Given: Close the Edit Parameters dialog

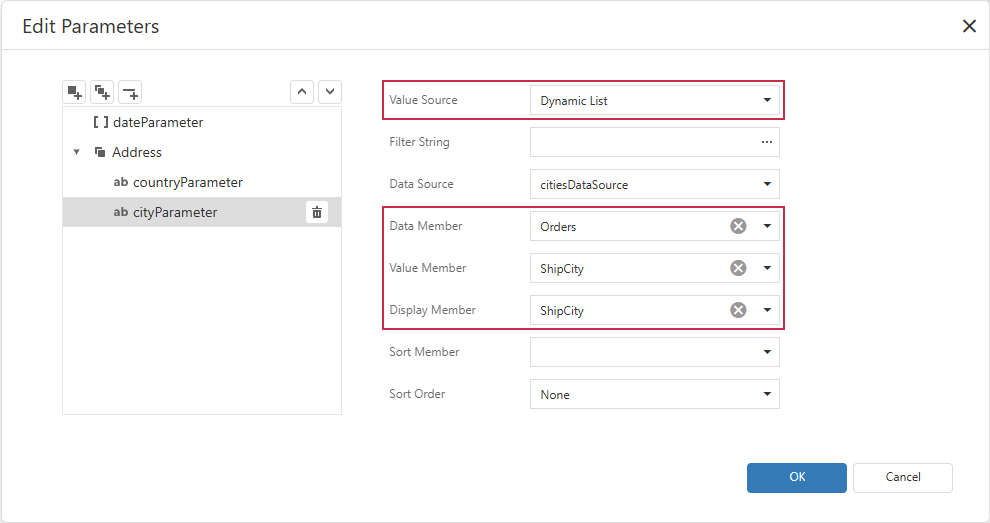Looking at the screenshot, I should coord(969,26).
